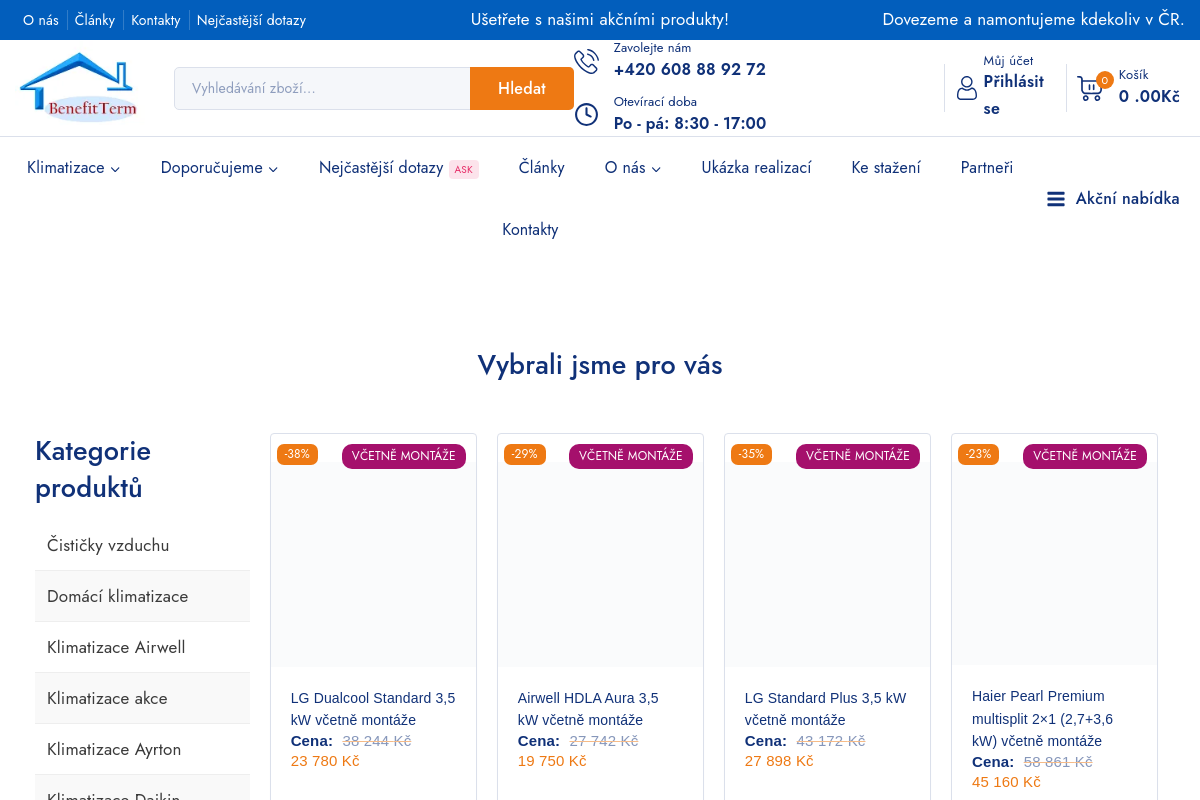Viewport: 1200px width, 800px height.
Task: Click the BenefitTerm house logo
Action: point(78,87)
